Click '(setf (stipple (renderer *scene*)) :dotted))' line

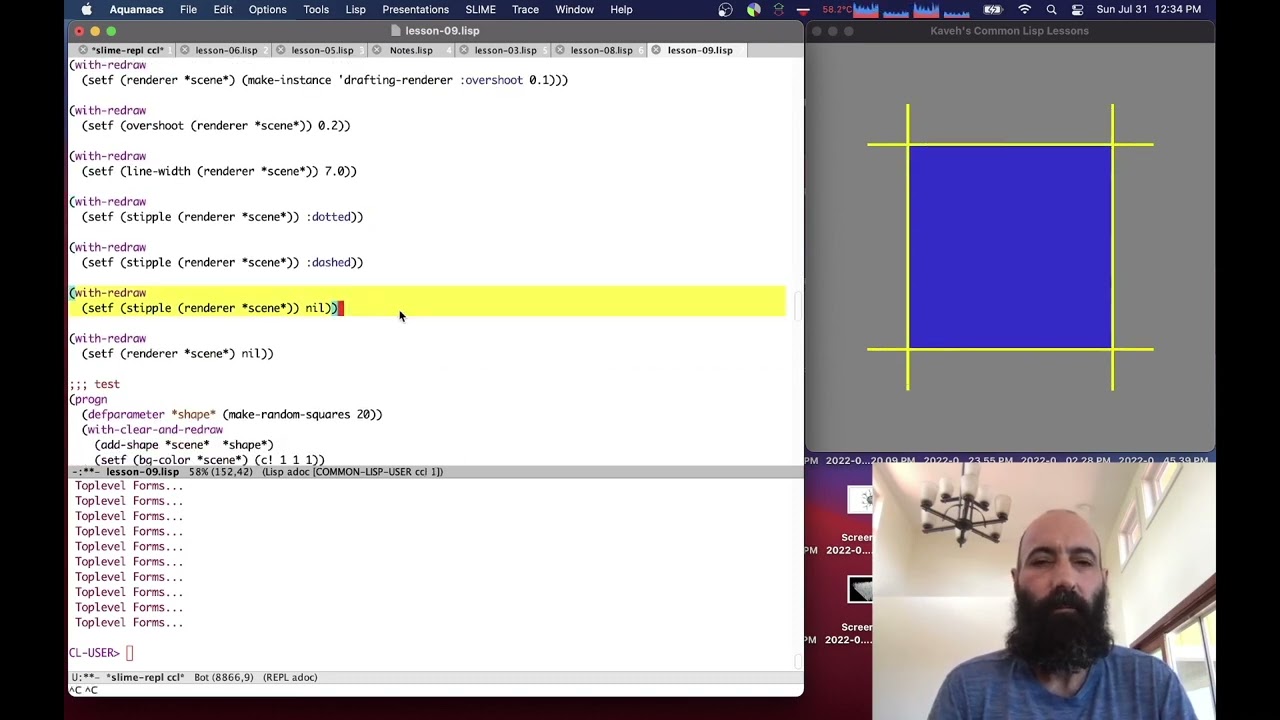(x=222, y=217)
